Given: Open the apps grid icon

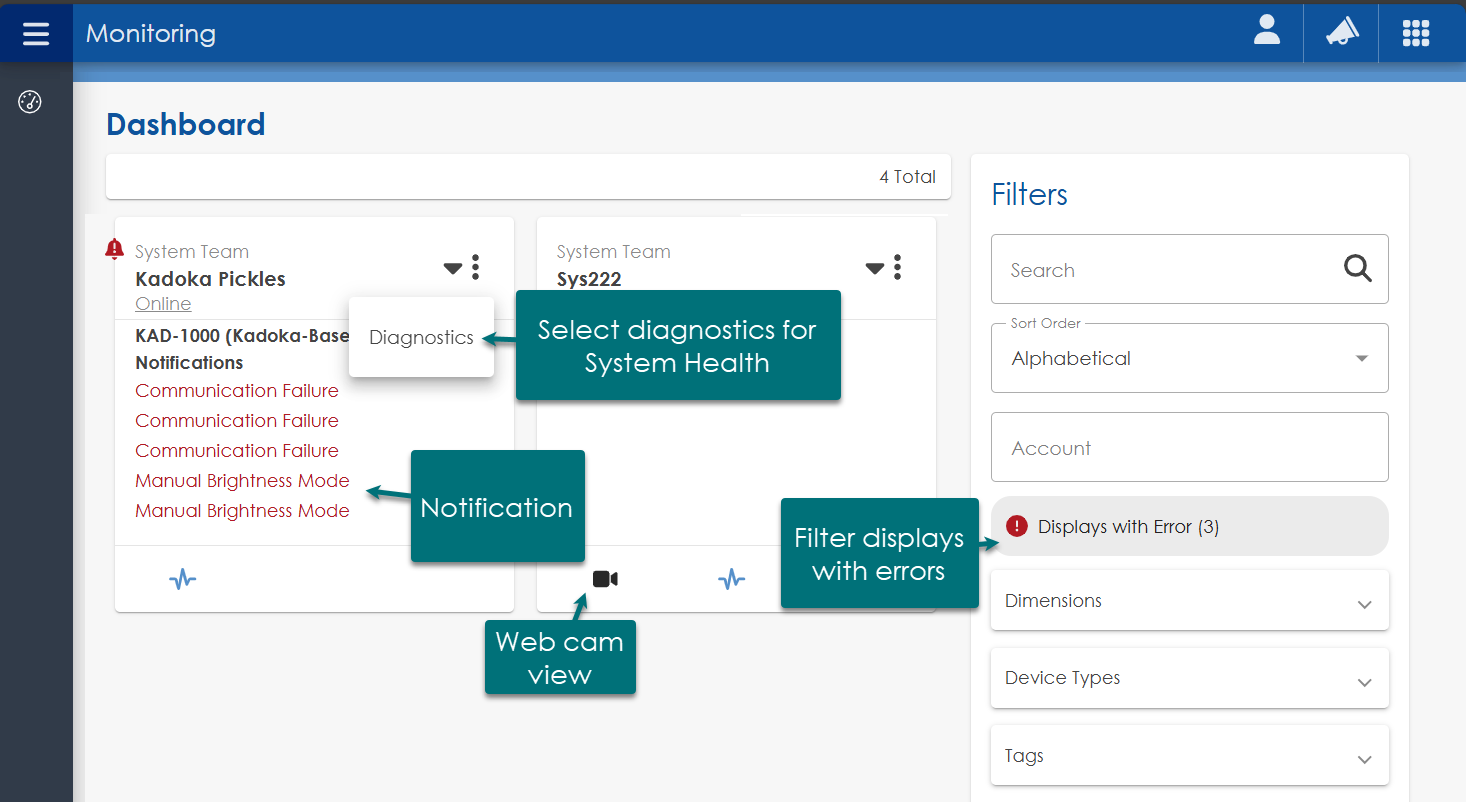Looking at the screenshot, I should tap(1416, 33).
